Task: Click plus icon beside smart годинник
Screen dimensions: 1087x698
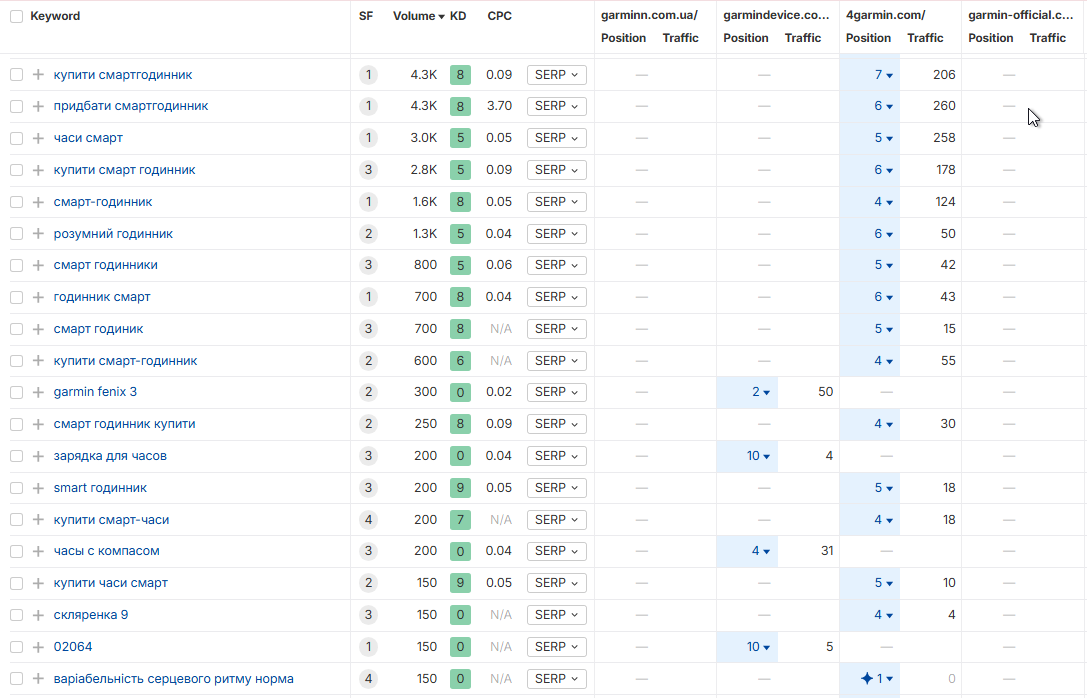Action: click(x=38, y=487)
